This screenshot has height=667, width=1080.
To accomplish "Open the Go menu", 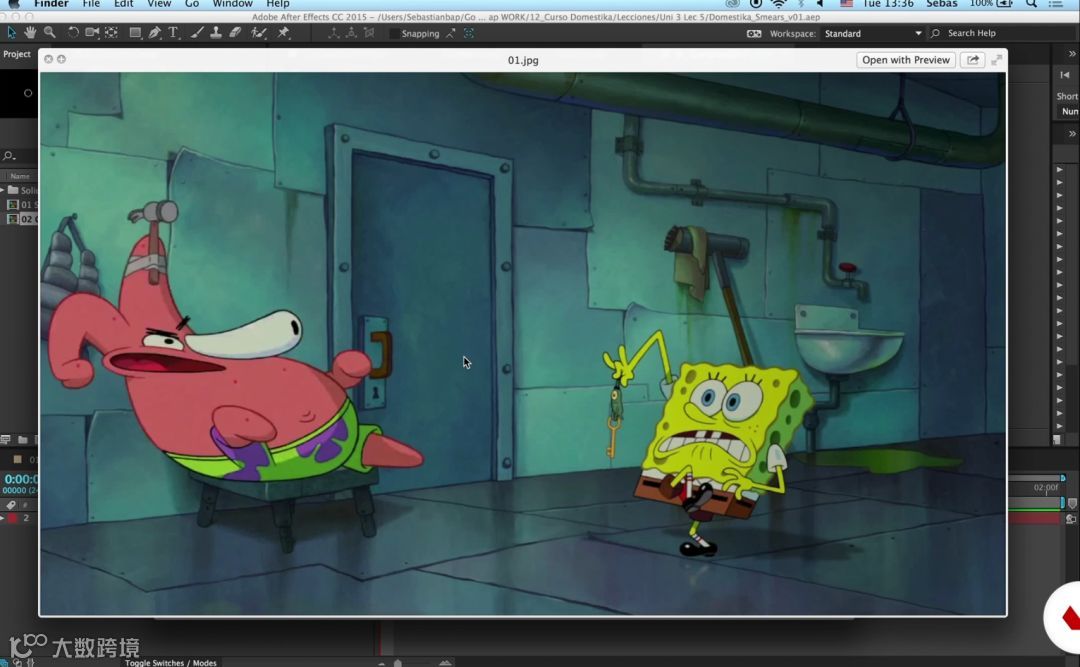I will pyautogui.click(x=192, y=4).
